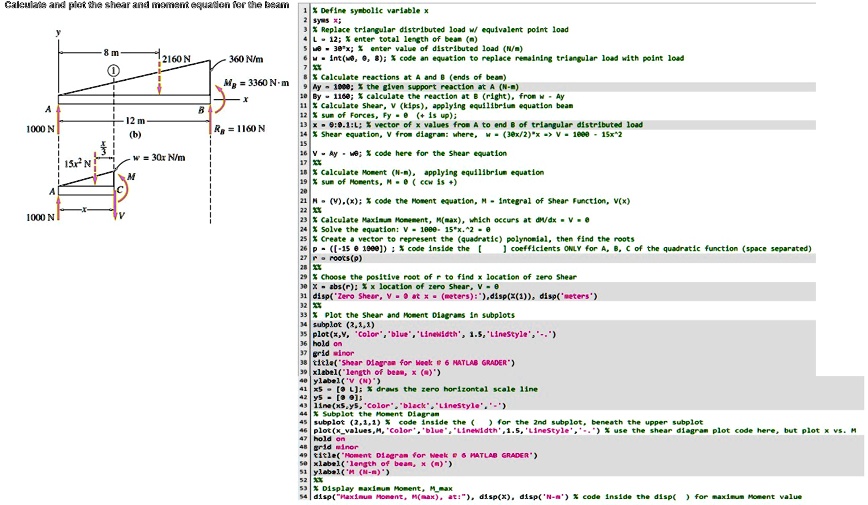Click the 'w = 30x N/m' label in free-body diagram
The image size is (868, 505).
point(159,158)
